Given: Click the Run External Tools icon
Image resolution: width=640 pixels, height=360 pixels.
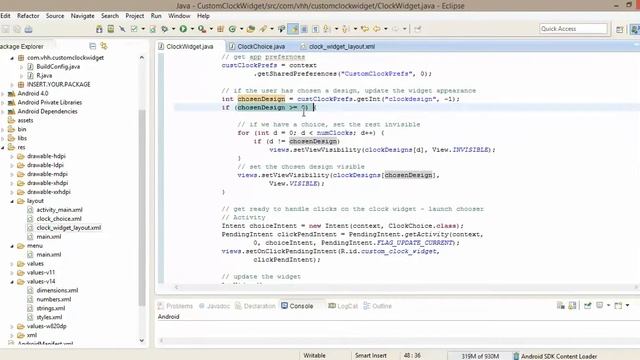Looking at the screenshot, I should pos(202,29).
